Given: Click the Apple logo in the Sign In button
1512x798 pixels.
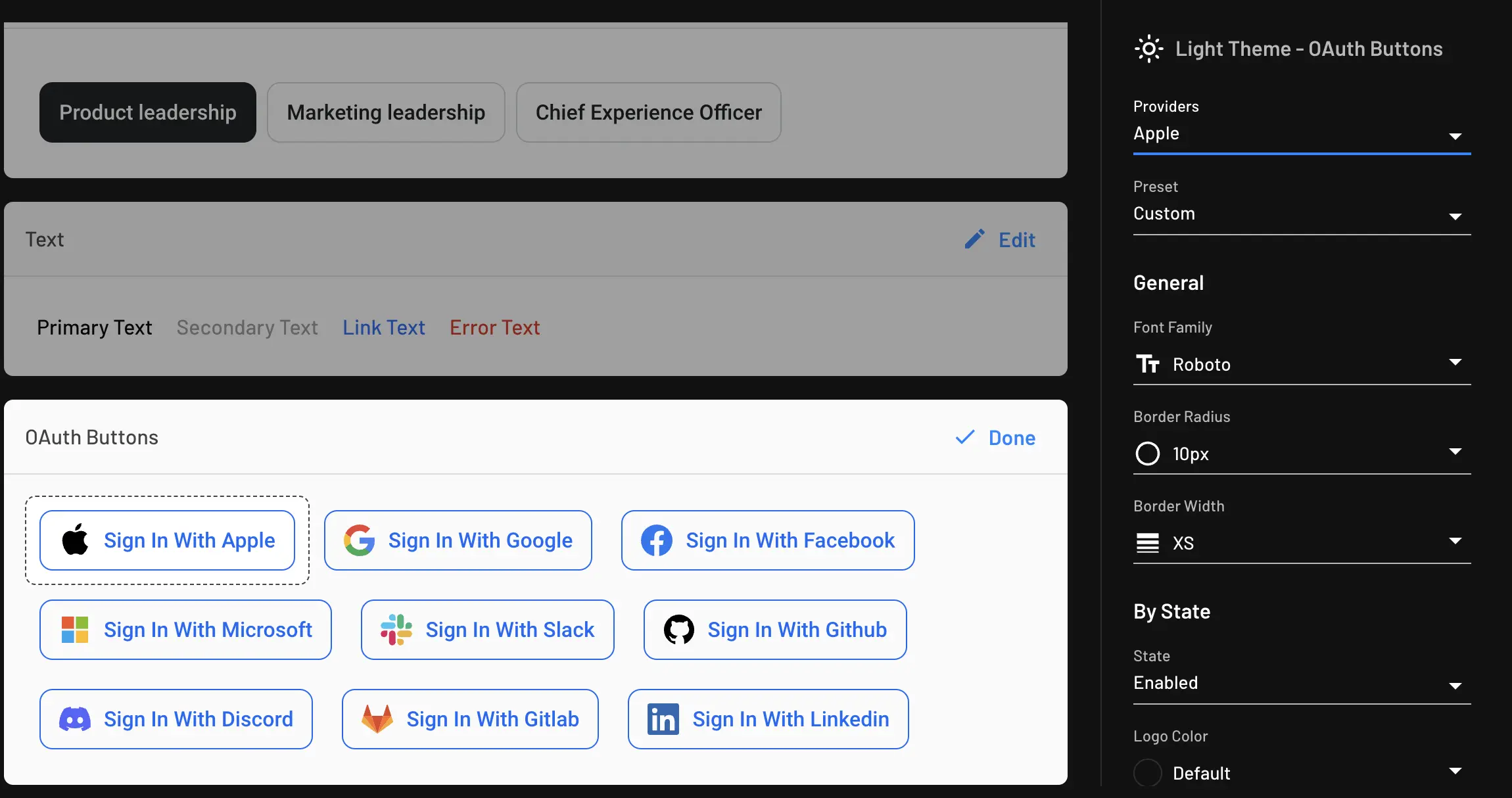Looking at the screenshot, I should 76,540.
